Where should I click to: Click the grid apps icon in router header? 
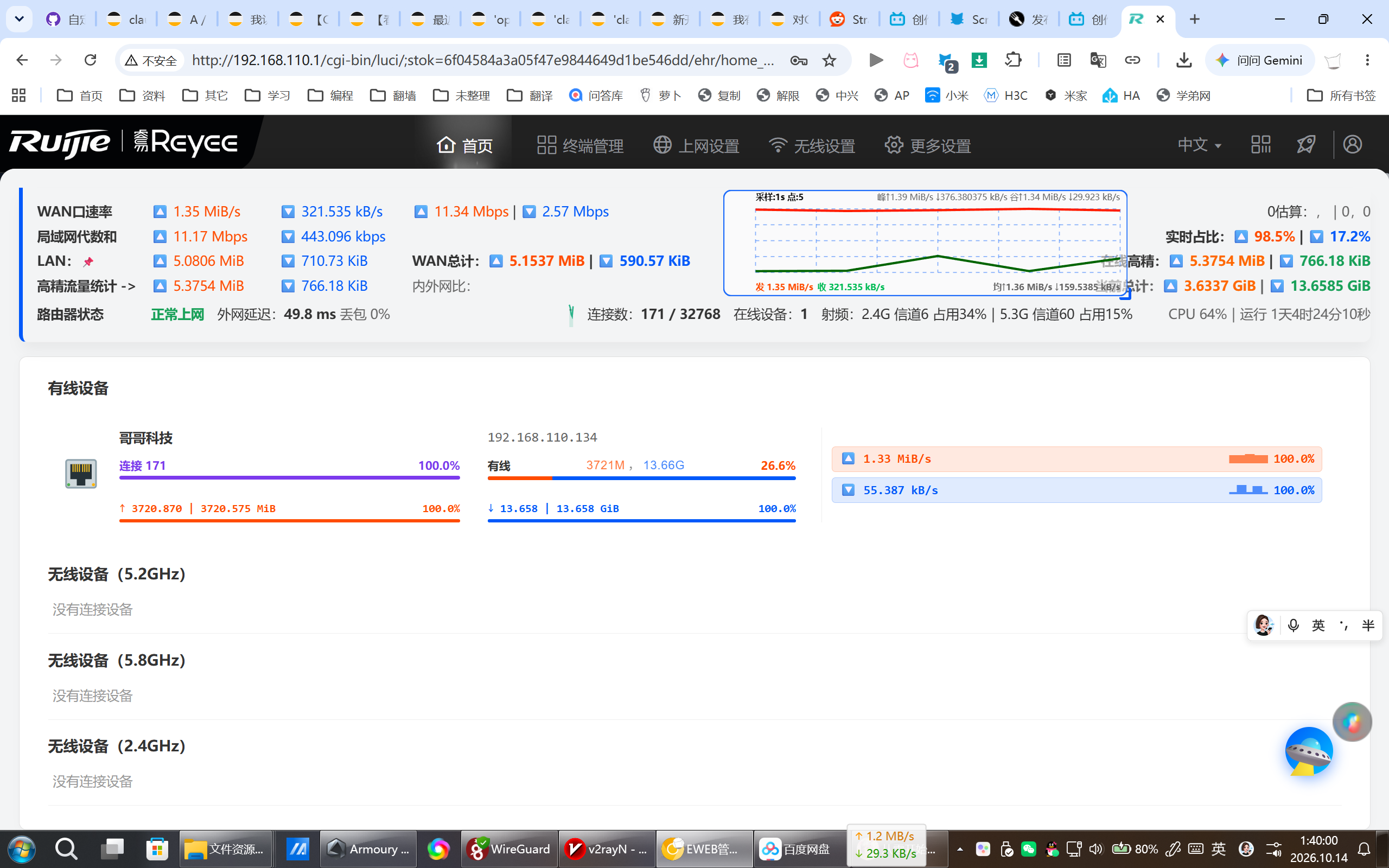pyautogui.click(x=1260, y=144)
